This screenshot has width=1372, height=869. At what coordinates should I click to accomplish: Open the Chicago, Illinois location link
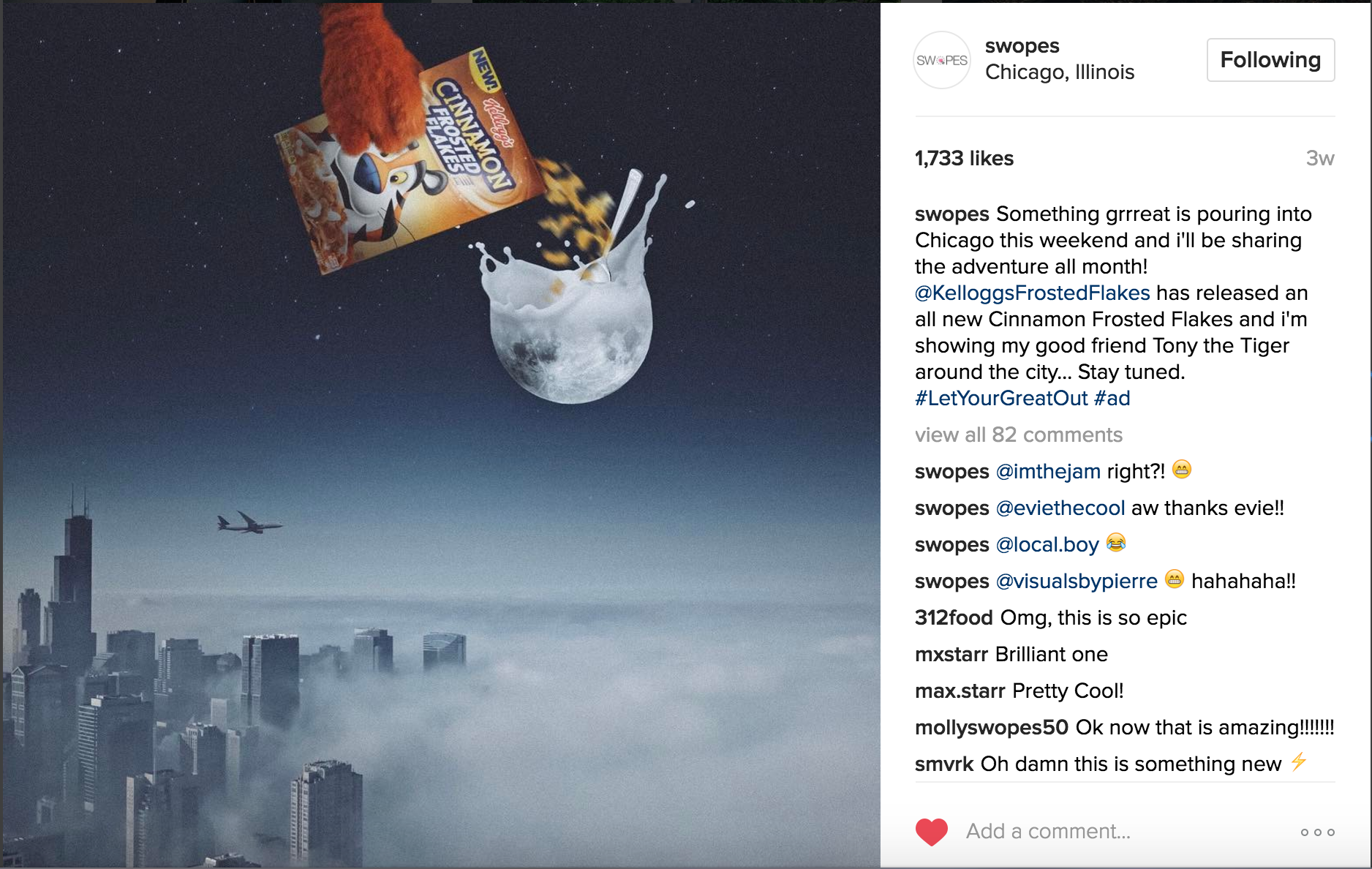click(1060, 72)
